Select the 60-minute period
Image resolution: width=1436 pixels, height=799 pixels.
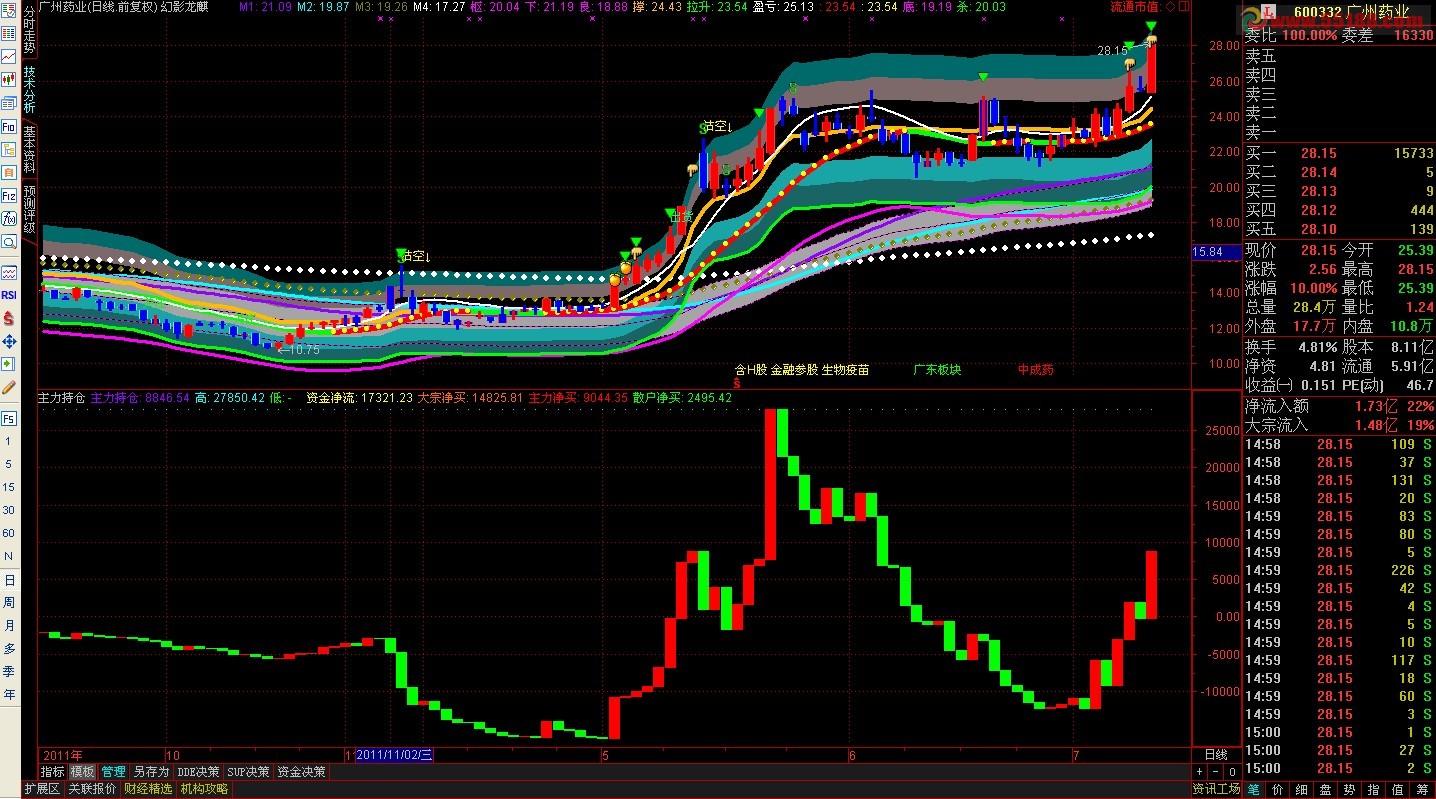pos(9,533)
